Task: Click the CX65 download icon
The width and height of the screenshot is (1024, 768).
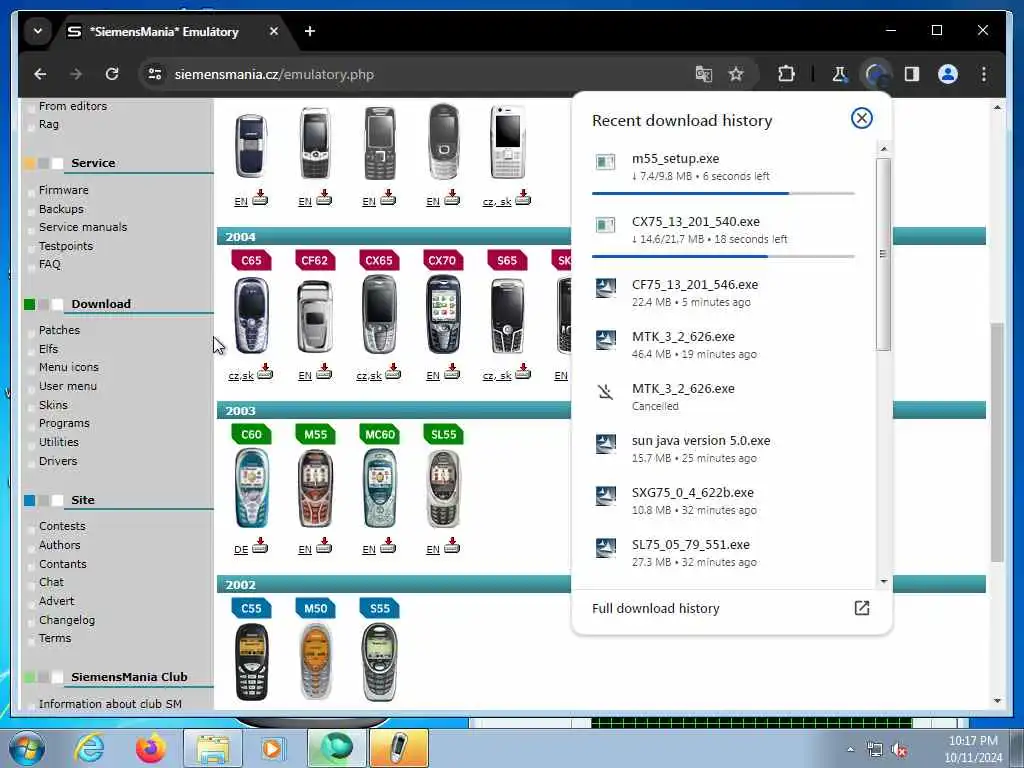Action: pos(393,372)
